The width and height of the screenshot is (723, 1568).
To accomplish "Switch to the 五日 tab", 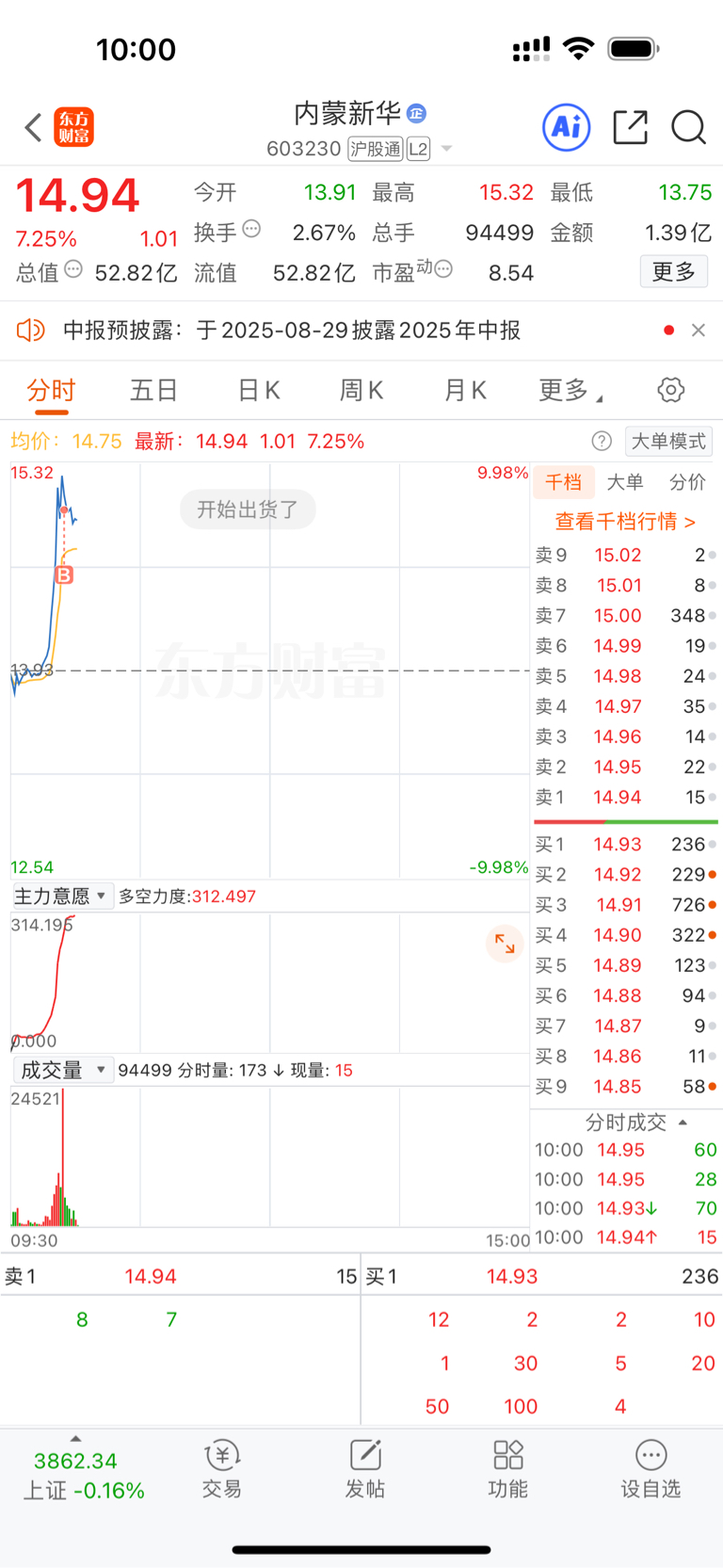I will [153, 390].
